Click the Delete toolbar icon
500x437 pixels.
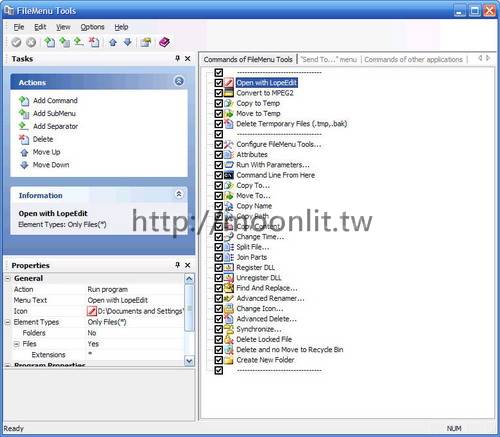94,42
